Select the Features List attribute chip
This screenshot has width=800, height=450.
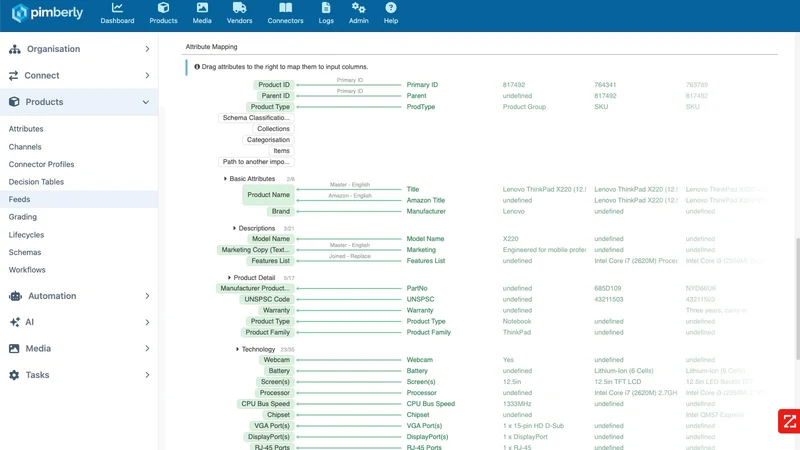270,261
